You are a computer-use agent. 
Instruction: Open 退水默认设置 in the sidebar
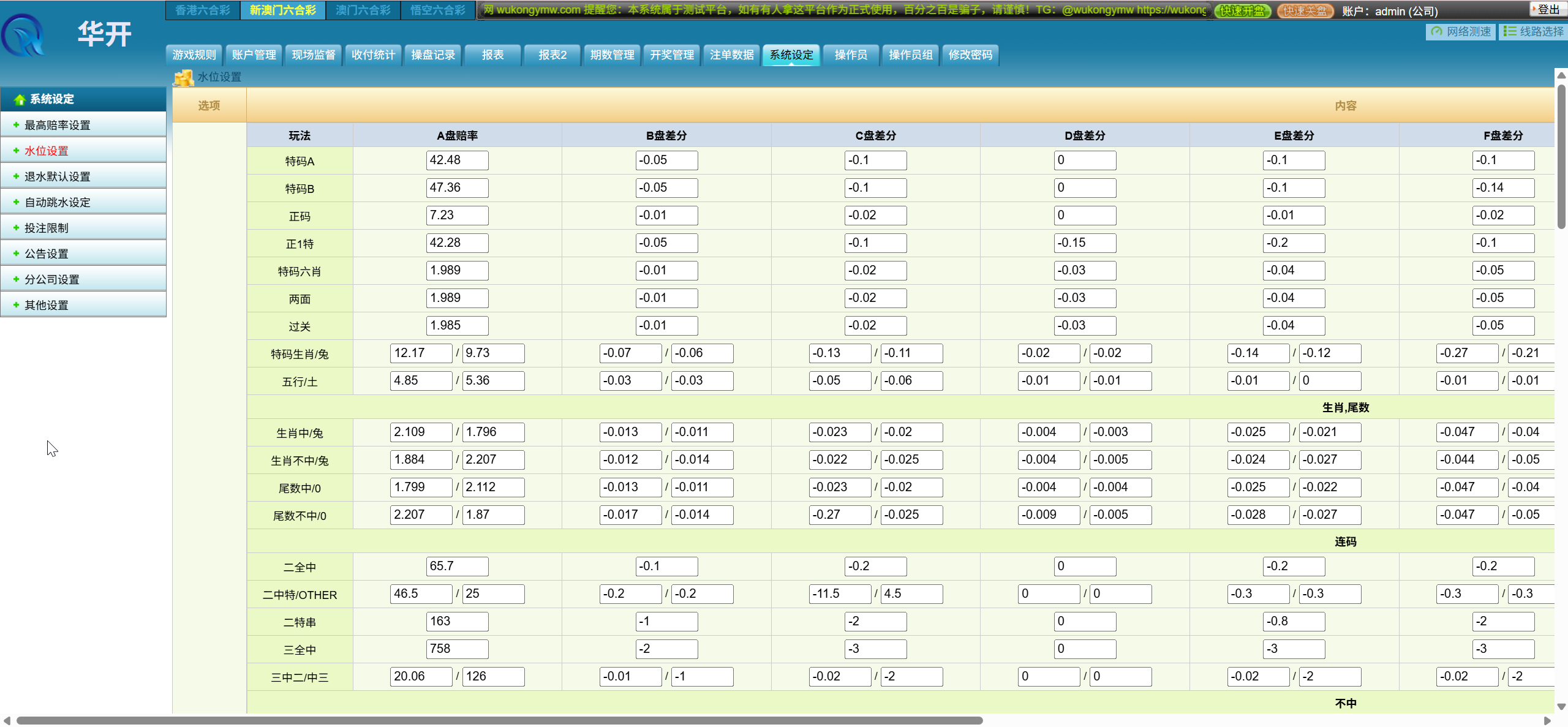[x=83, y=176]
